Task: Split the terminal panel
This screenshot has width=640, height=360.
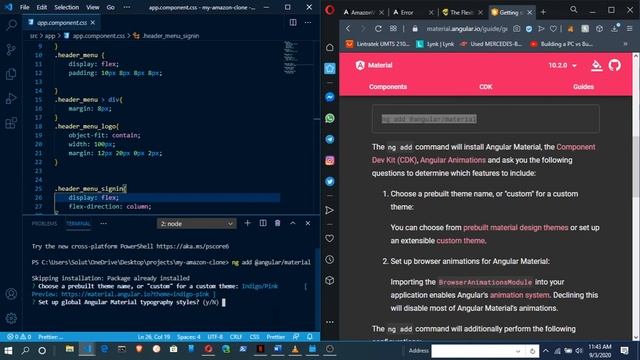Action: 263,223
